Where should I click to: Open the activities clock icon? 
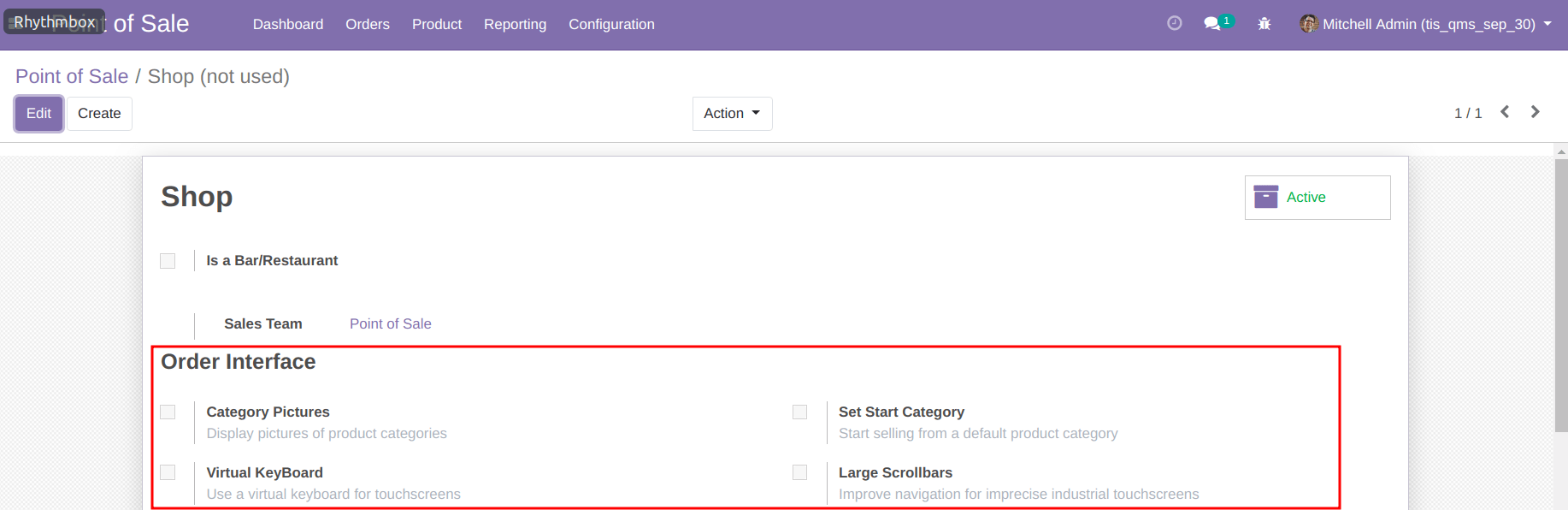click(1175, 24)
